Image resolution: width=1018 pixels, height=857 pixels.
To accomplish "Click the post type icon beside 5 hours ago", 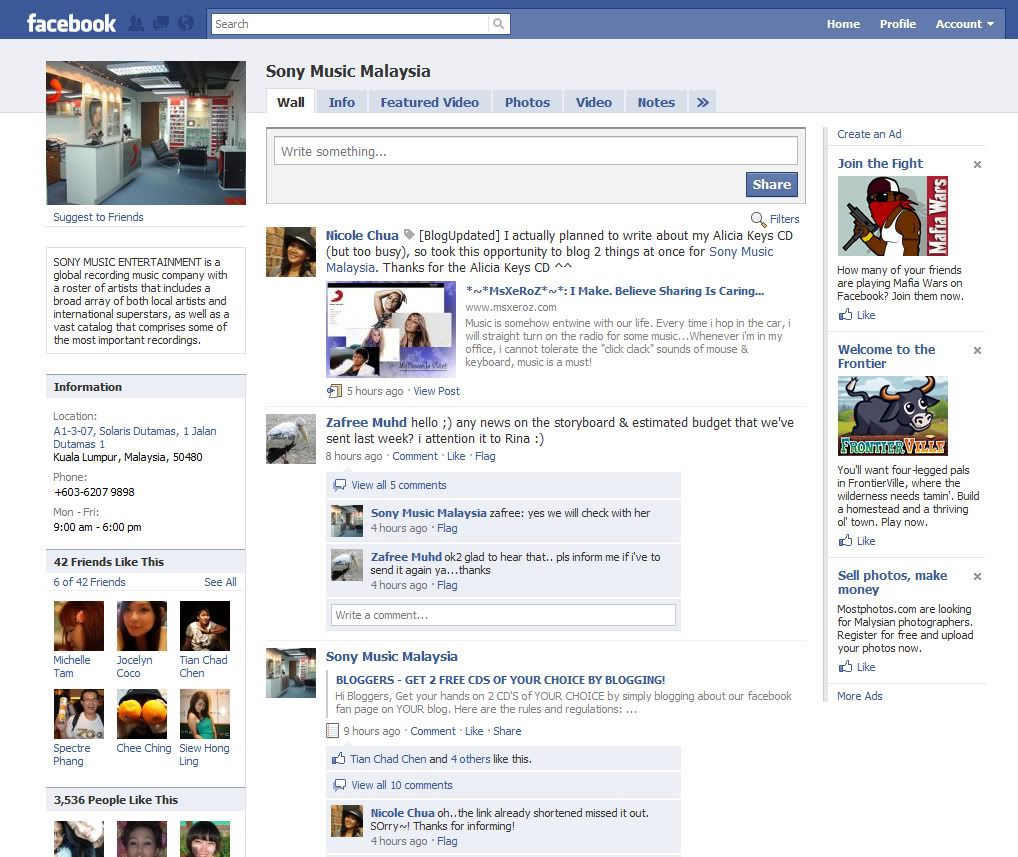I will [x=334, y=391].
